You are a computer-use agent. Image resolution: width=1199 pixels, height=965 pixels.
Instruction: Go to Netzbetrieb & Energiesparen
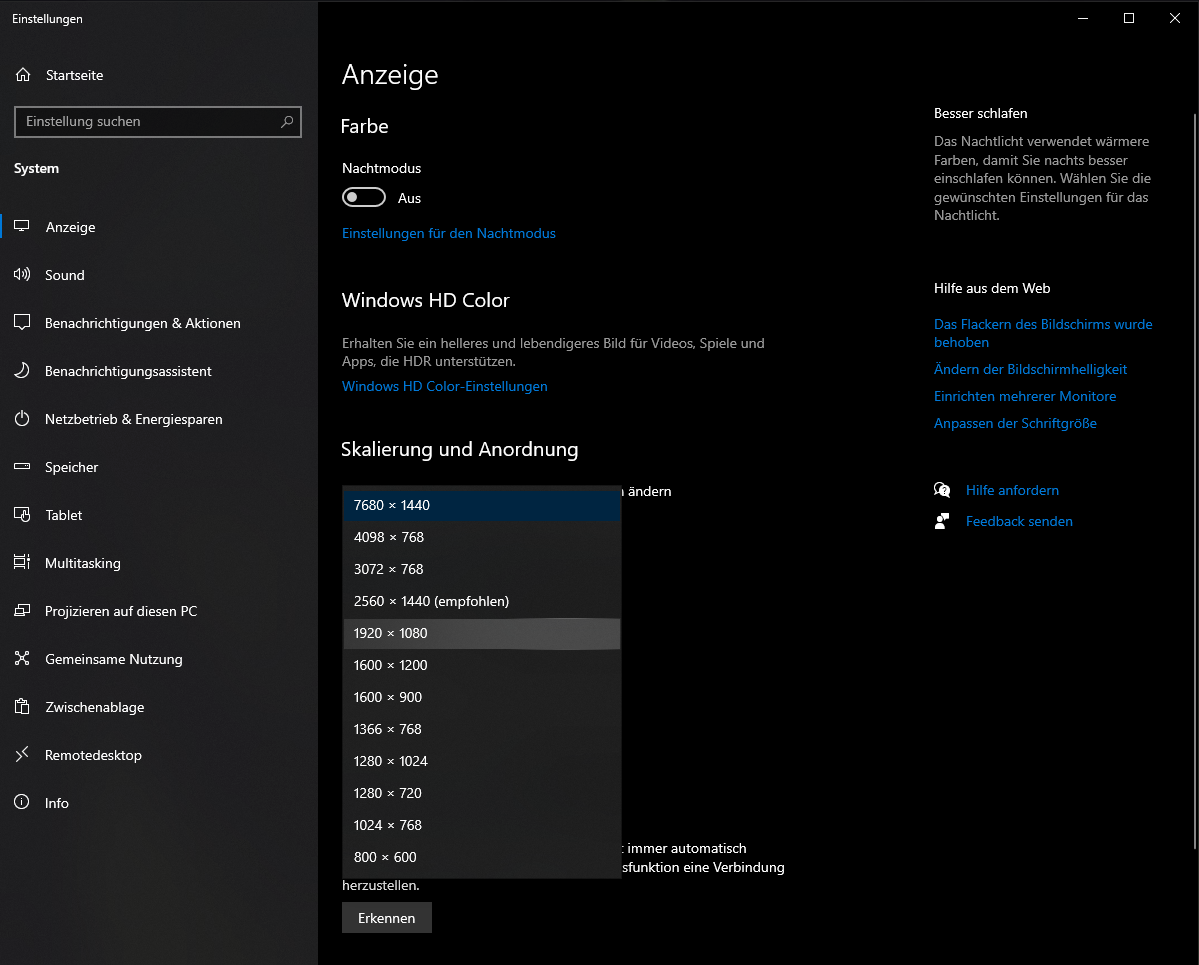coord(158,419)
